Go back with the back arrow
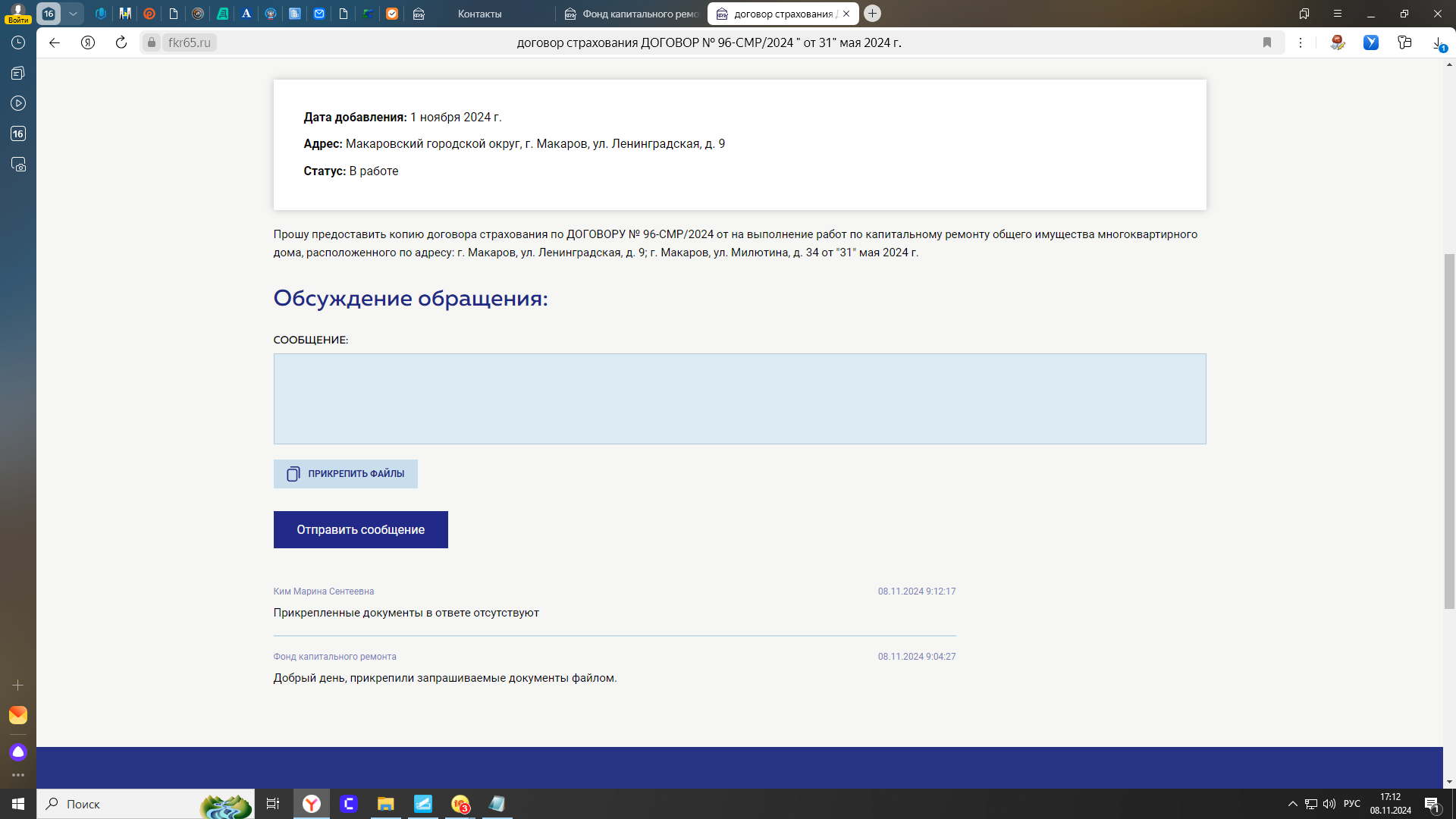Viewport: 1456px width, 819px height. tap(55, 42)
